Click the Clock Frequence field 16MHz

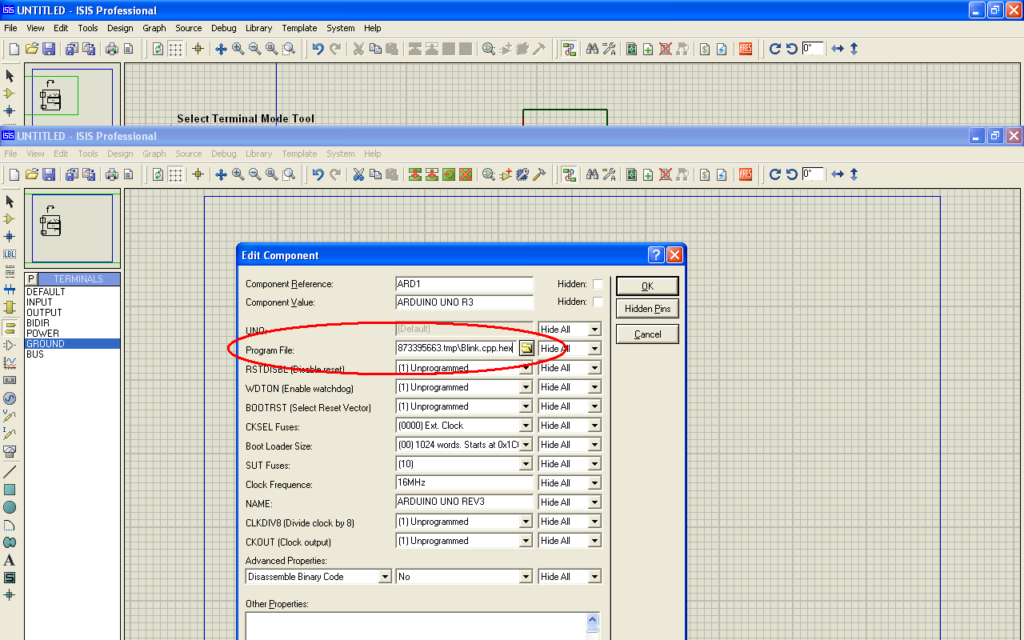coord(464,483)
